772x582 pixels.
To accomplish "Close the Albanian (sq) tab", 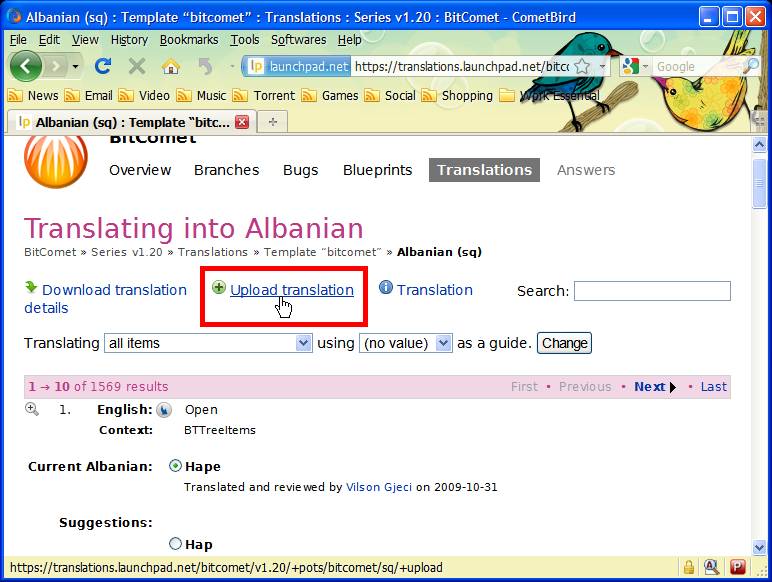I will [x=242, y=122].
